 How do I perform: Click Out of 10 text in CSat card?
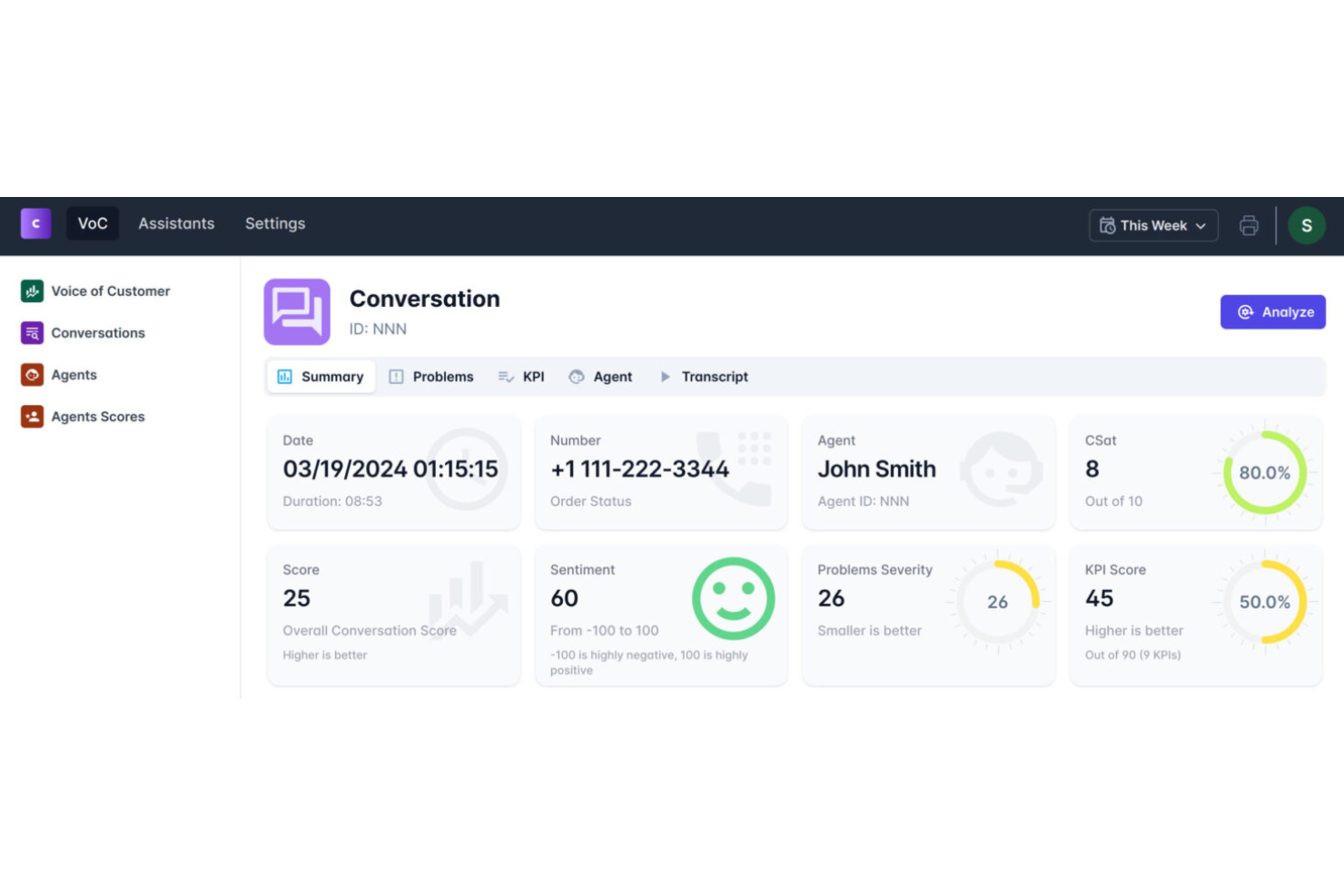(x=1113, y=501)
